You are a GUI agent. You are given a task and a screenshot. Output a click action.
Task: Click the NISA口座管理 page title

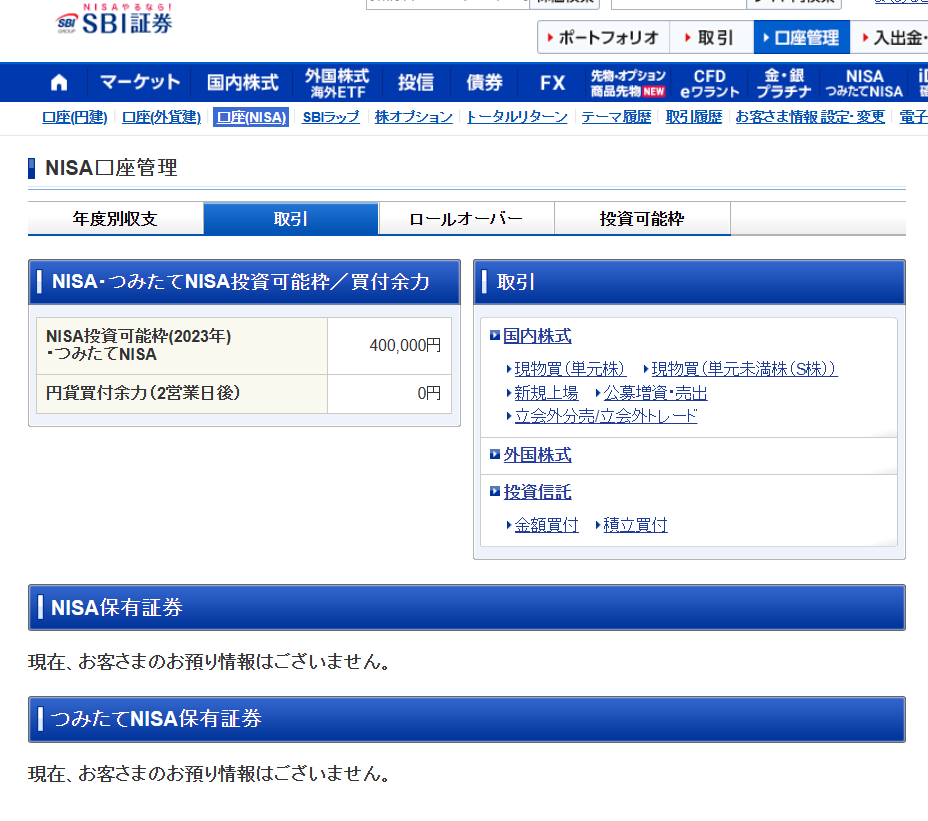111,168
